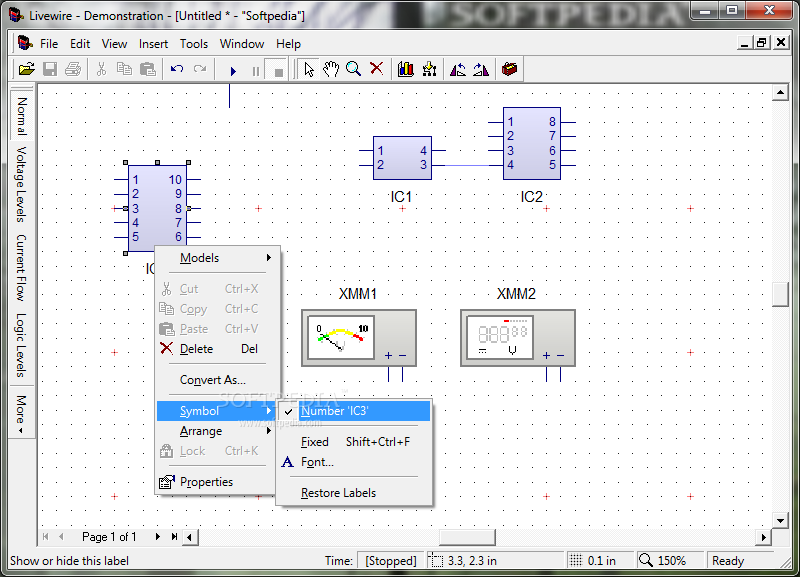Select Convert As... in context menu

[x=218, y=380]
